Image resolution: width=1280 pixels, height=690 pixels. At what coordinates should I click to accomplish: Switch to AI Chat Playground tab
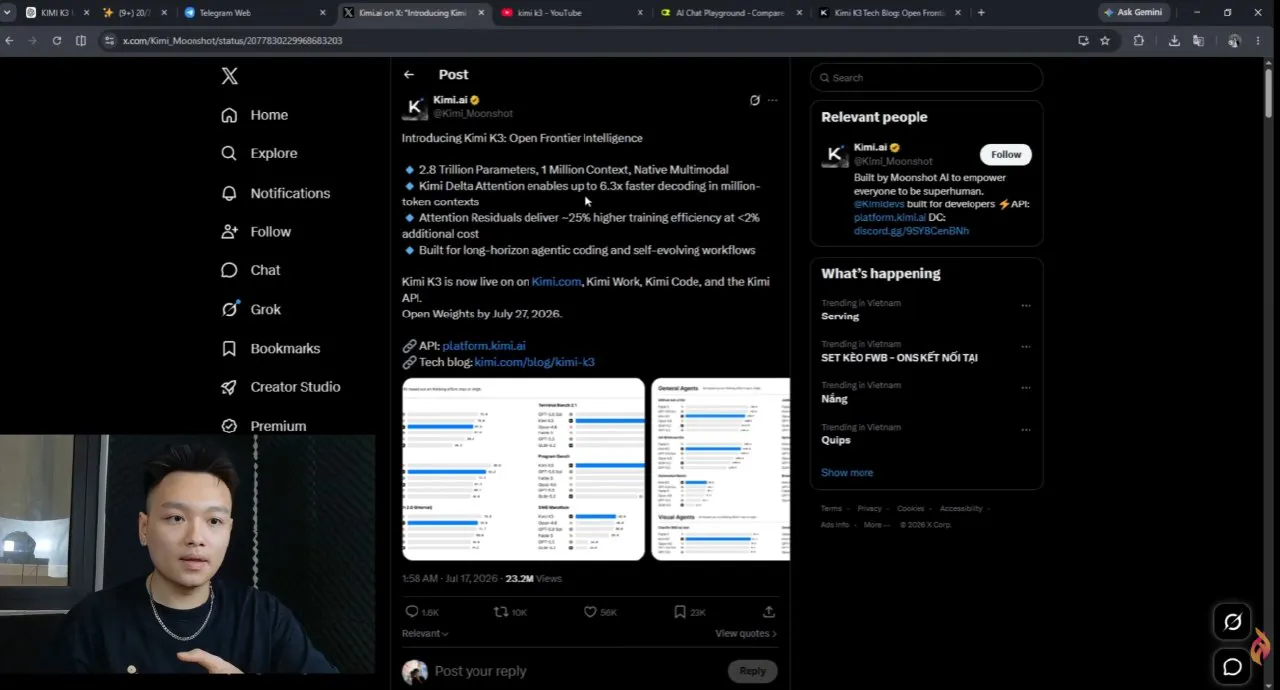tap(730, 13)
